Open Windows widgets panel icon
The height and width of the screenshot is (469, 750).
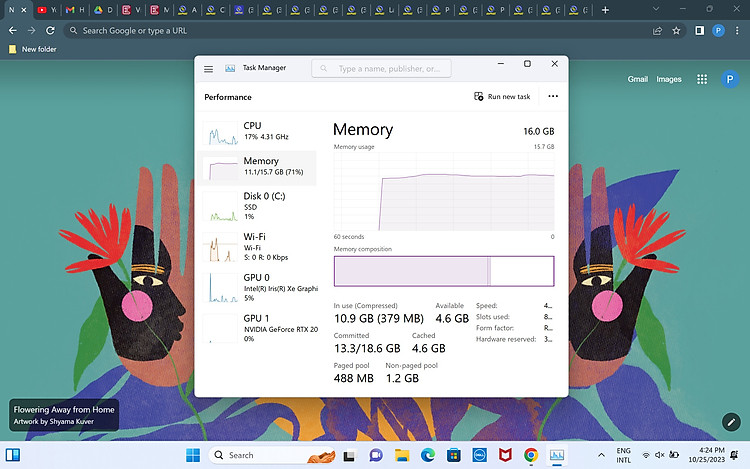tap(13, 455)
